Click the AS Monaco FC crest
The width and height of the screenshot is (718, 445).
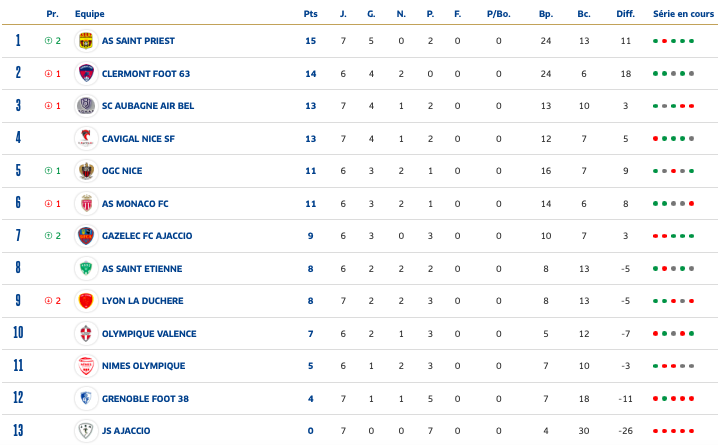(x=85, y=204)
